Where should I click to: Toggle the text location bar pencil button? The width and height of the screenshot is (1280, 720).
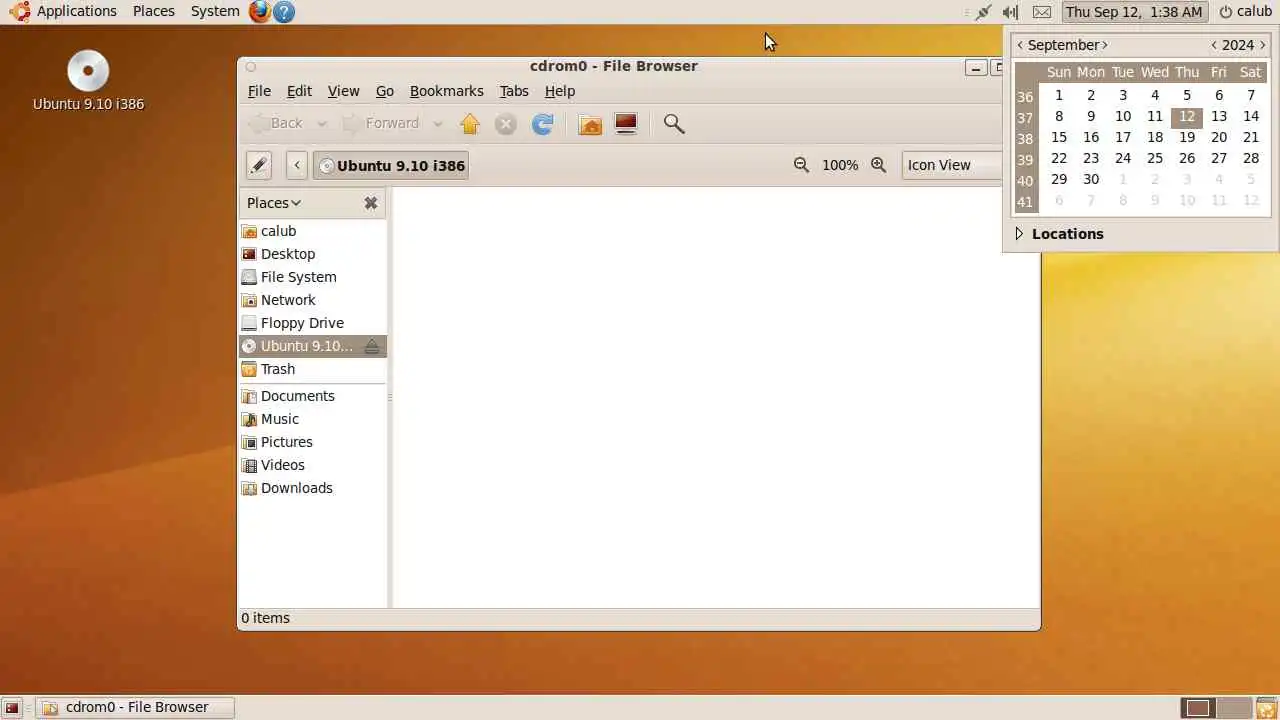pyautogui.click(x=259, y=165)
